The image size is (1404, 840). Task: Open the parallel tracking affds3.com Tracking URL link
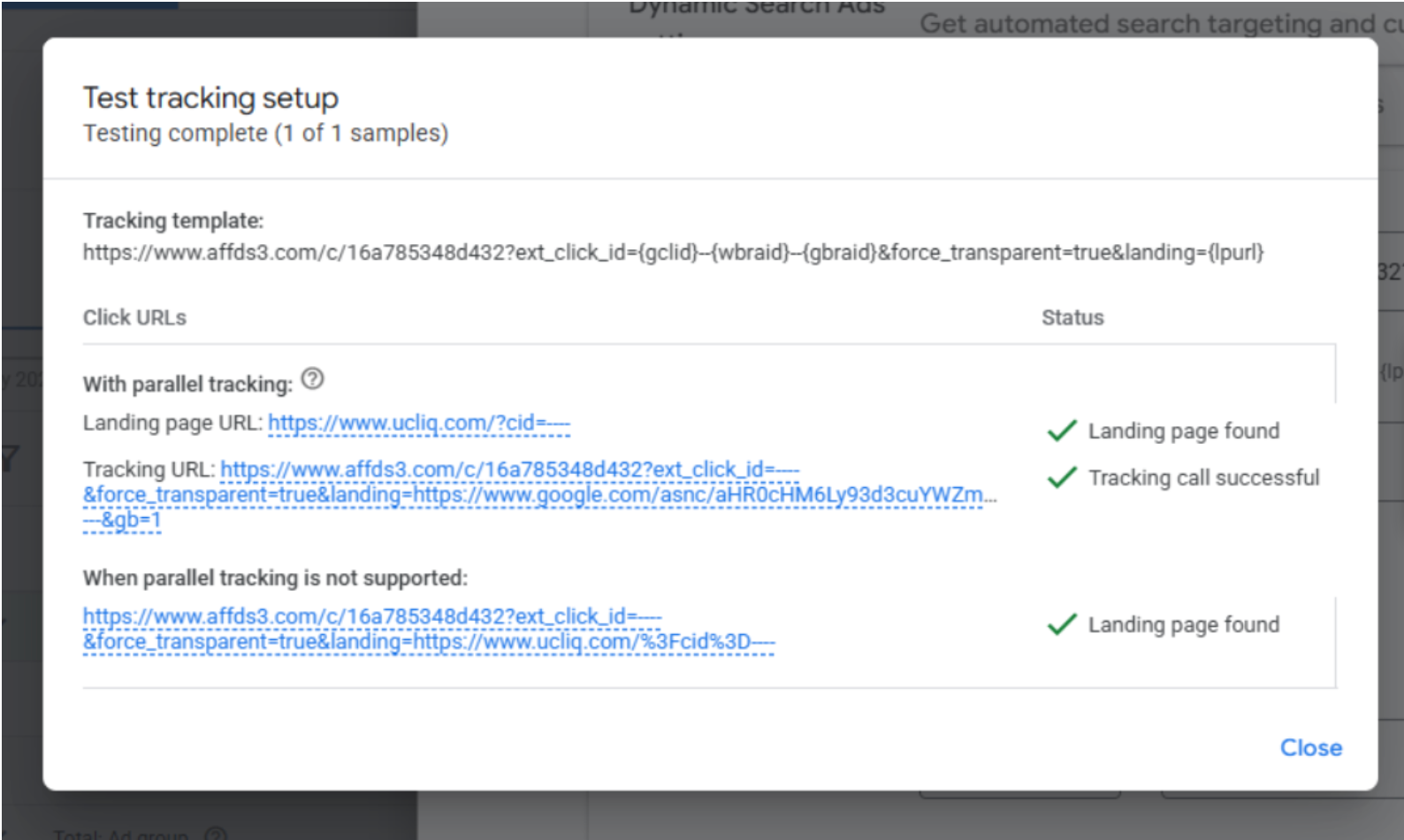[x=539, y=494]
